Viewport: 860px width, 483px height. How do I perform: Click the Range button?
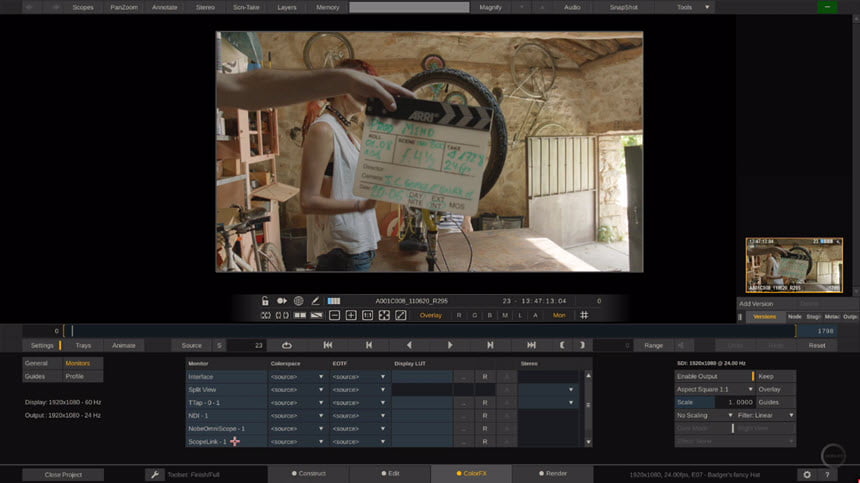tap(654, 345)
